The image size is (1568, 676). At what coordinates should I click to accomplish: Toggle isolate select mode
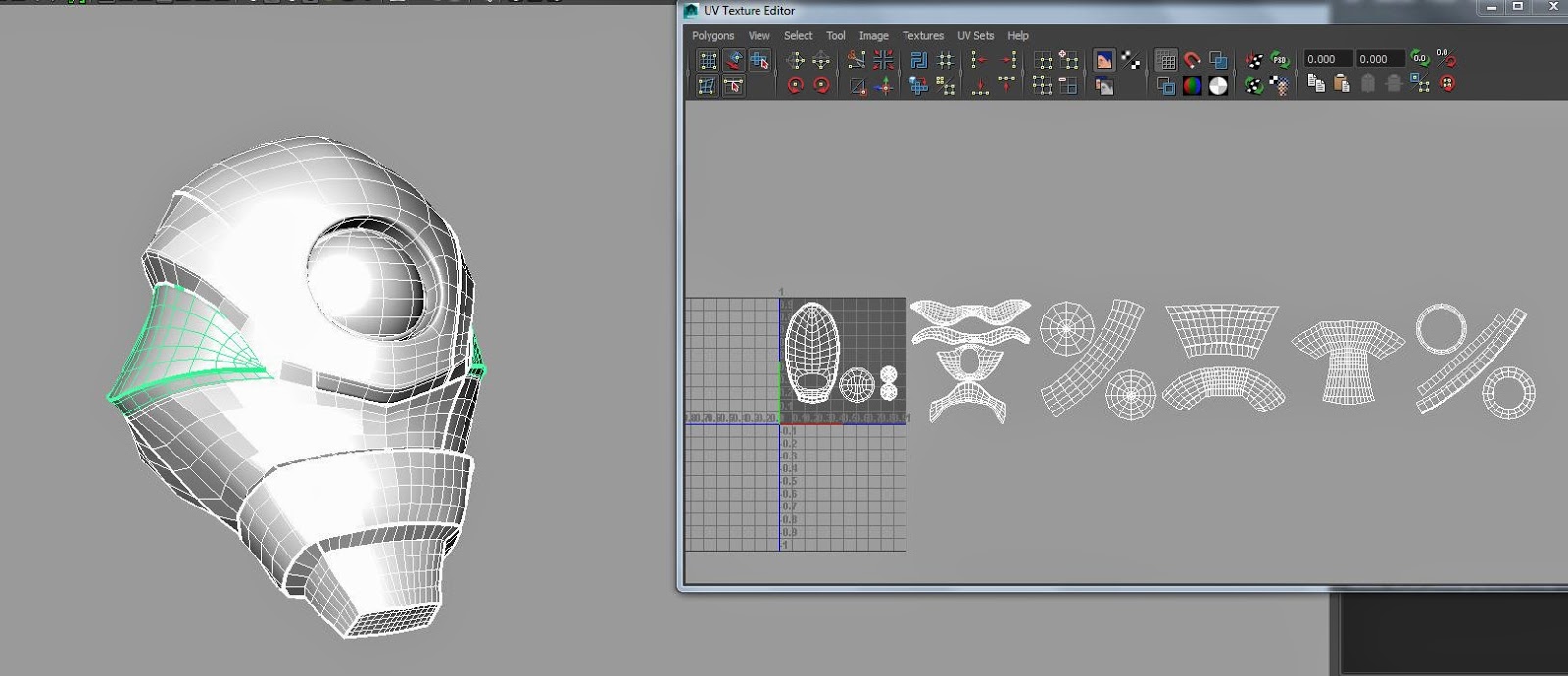tap(1043, 60)
